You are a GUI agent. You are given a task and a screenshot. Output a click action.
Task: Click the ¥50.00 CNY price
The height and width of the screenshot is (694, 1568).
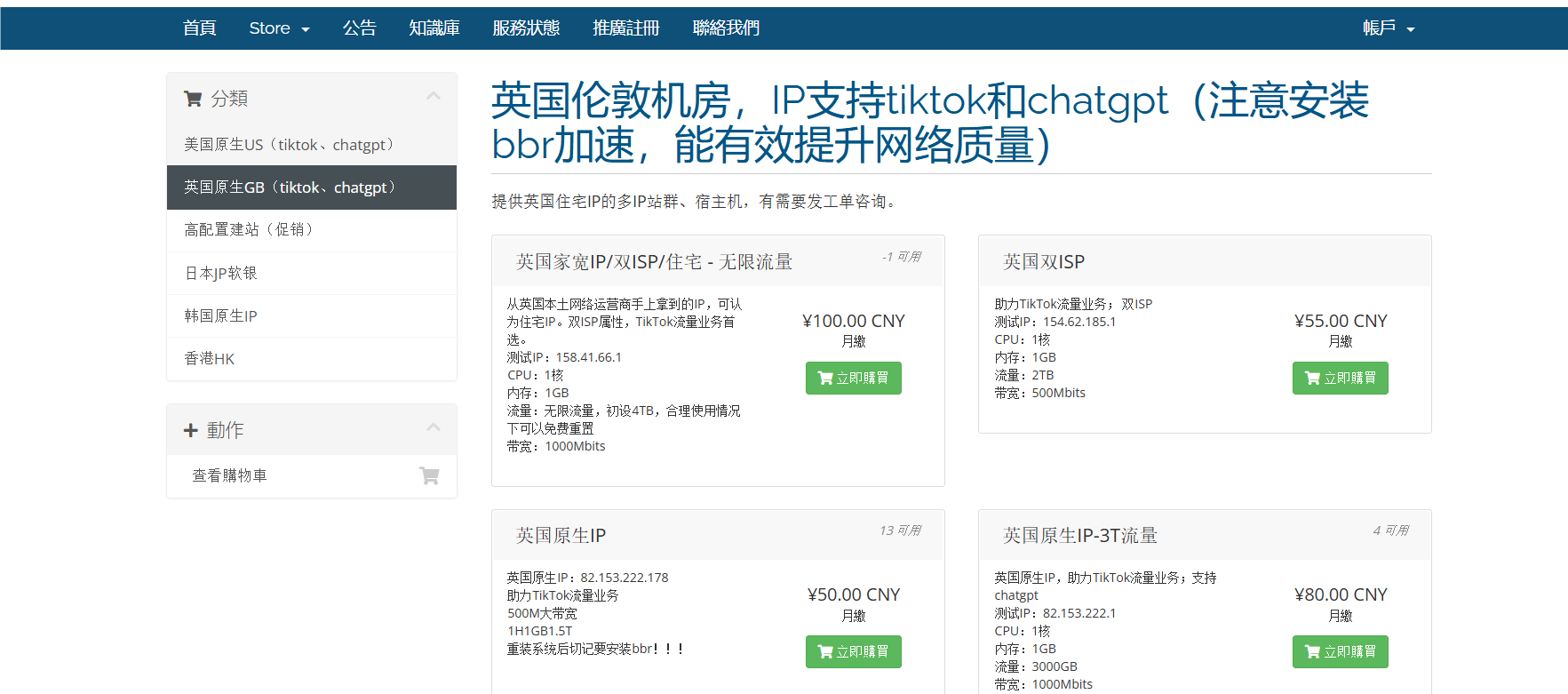click(x=853, y=594)
